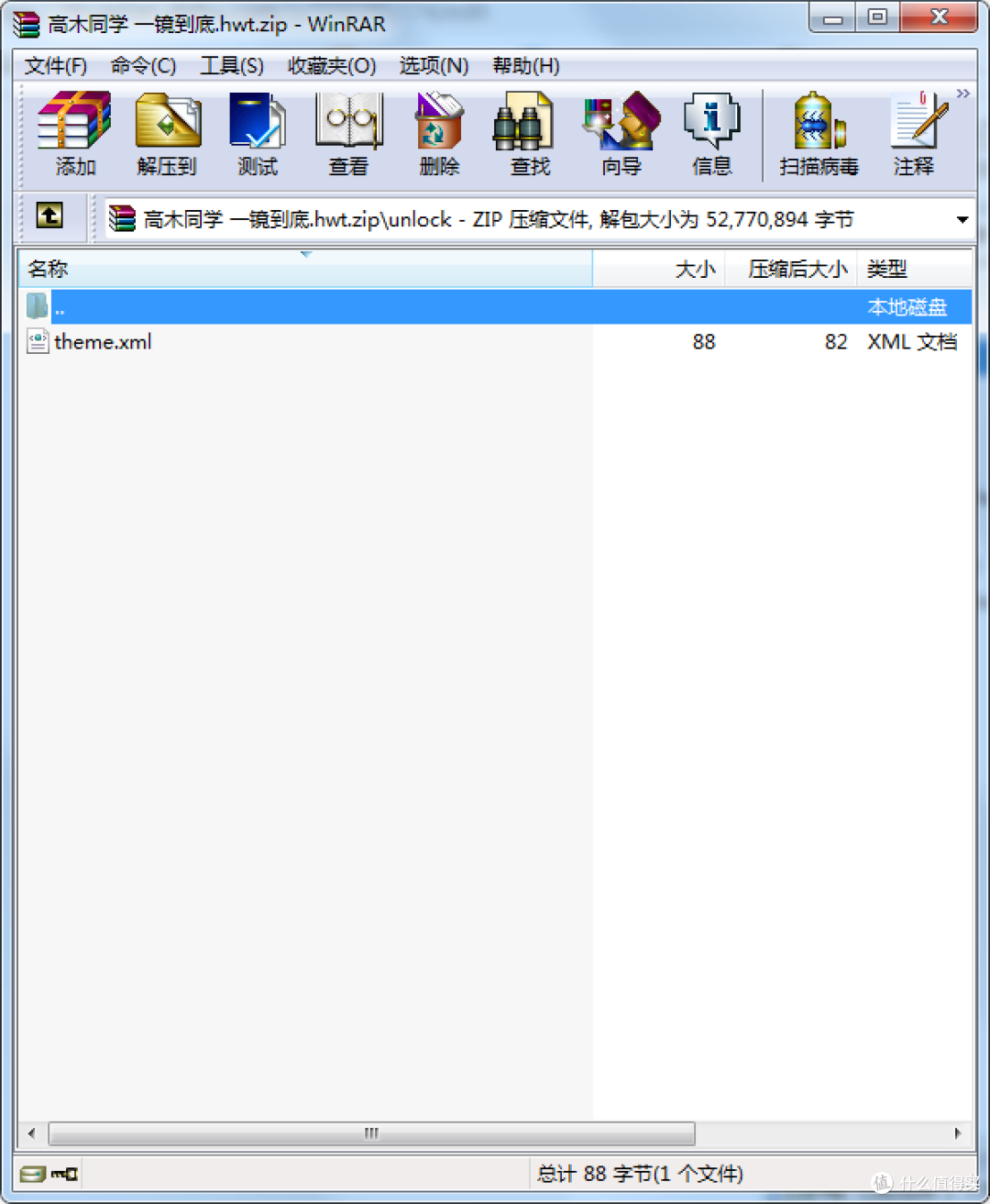Open the Favorites (收藏夹) menu
The height and width of the screenshot is (1204, 990).
click(332, 66)
